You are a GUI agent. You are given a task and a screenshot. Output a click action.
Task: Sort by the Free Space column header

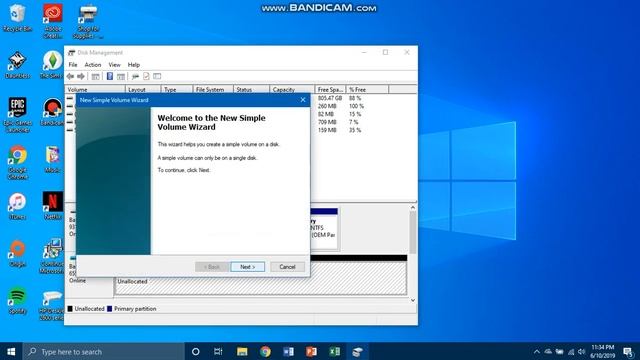[330, 89]
